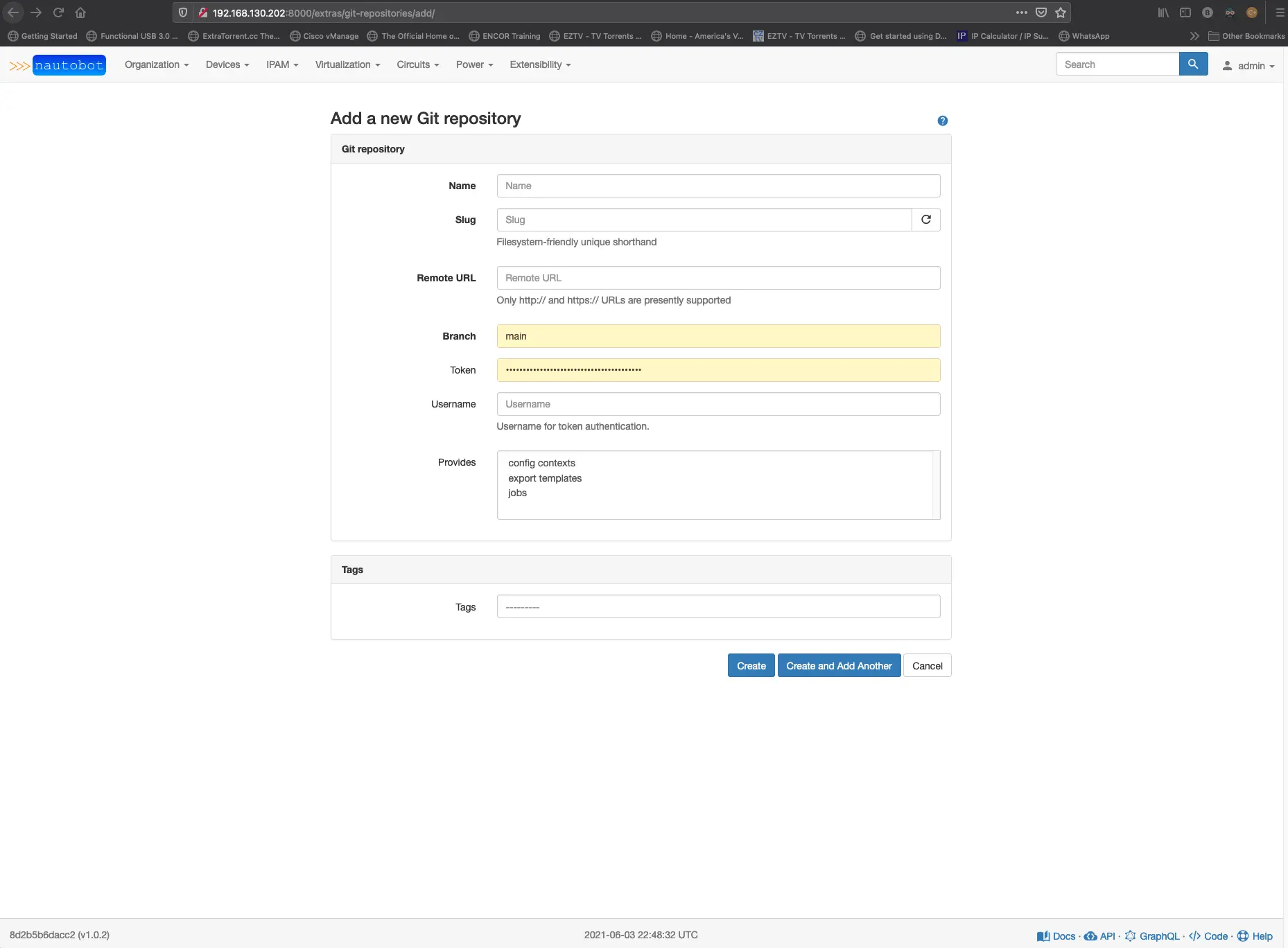Cancel the new repository form
This screenshot has width=1288, height=948.
coord(927,666)
